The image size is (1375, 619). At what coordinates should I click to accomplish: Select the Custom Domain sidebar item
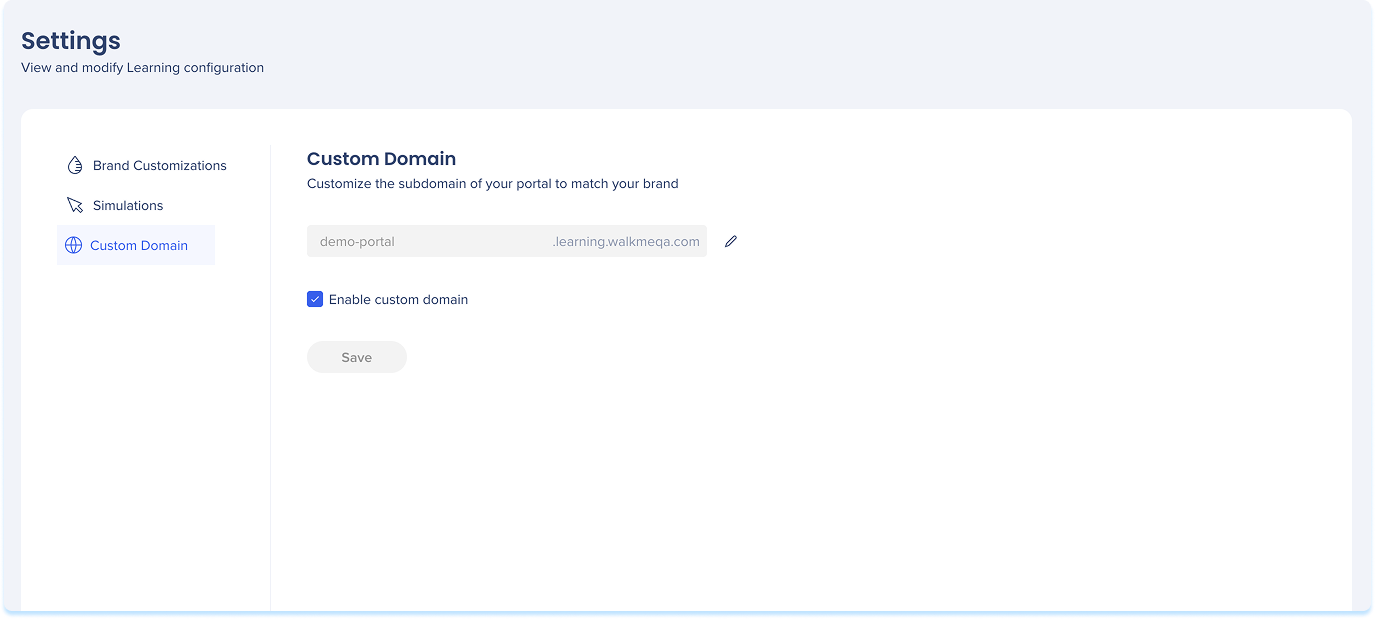coord(139,245)
